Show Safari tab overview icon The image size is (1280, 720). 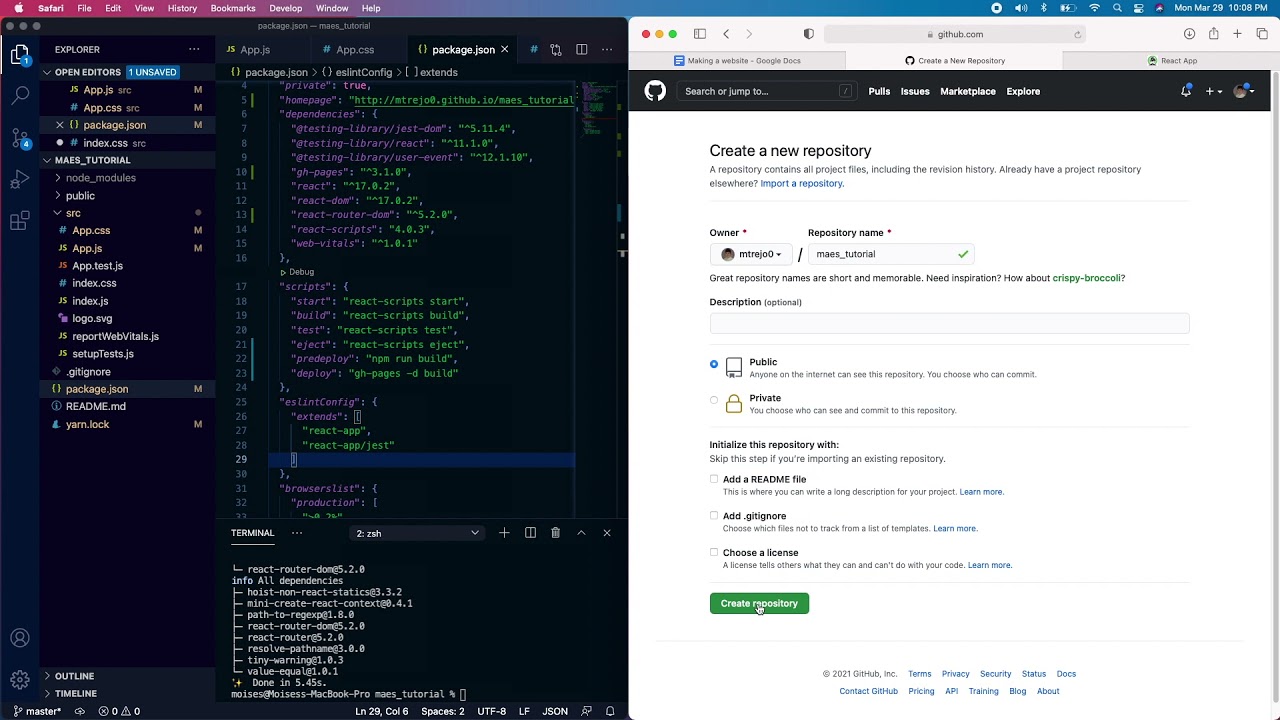1262,34
